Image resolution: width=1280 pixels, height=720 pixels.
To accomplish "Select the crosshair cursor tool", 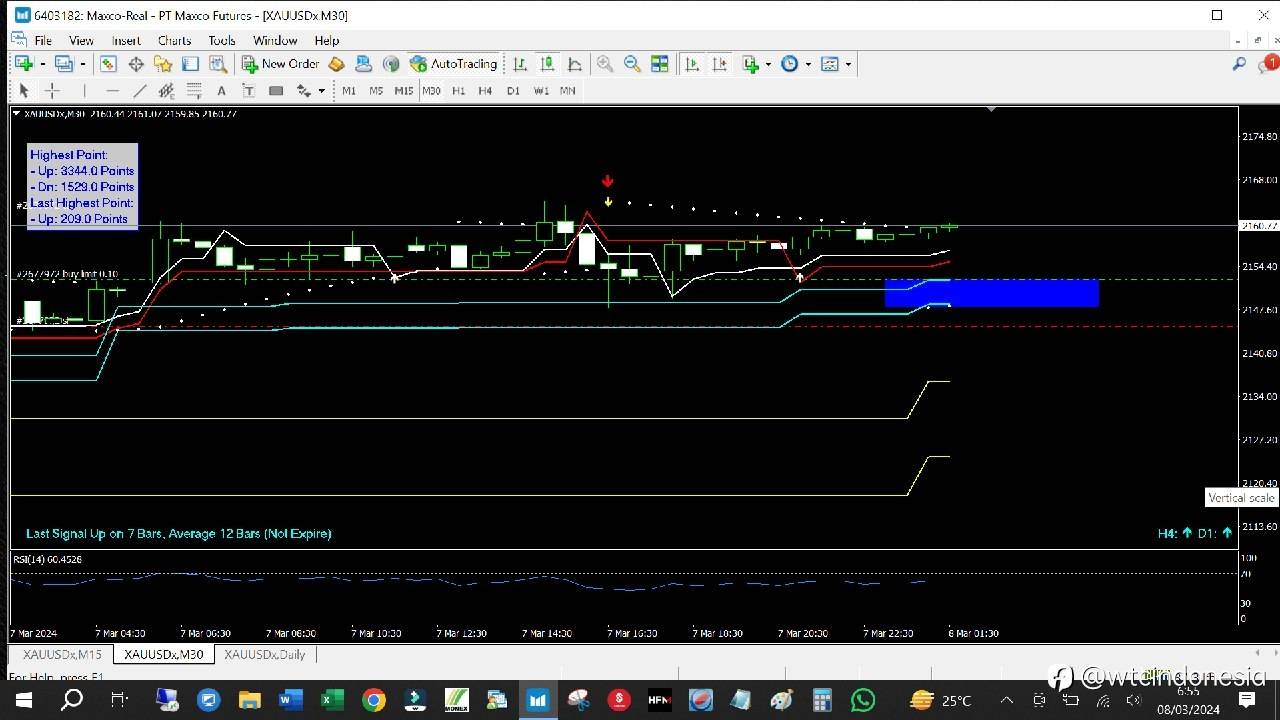I will click(52, 91).
